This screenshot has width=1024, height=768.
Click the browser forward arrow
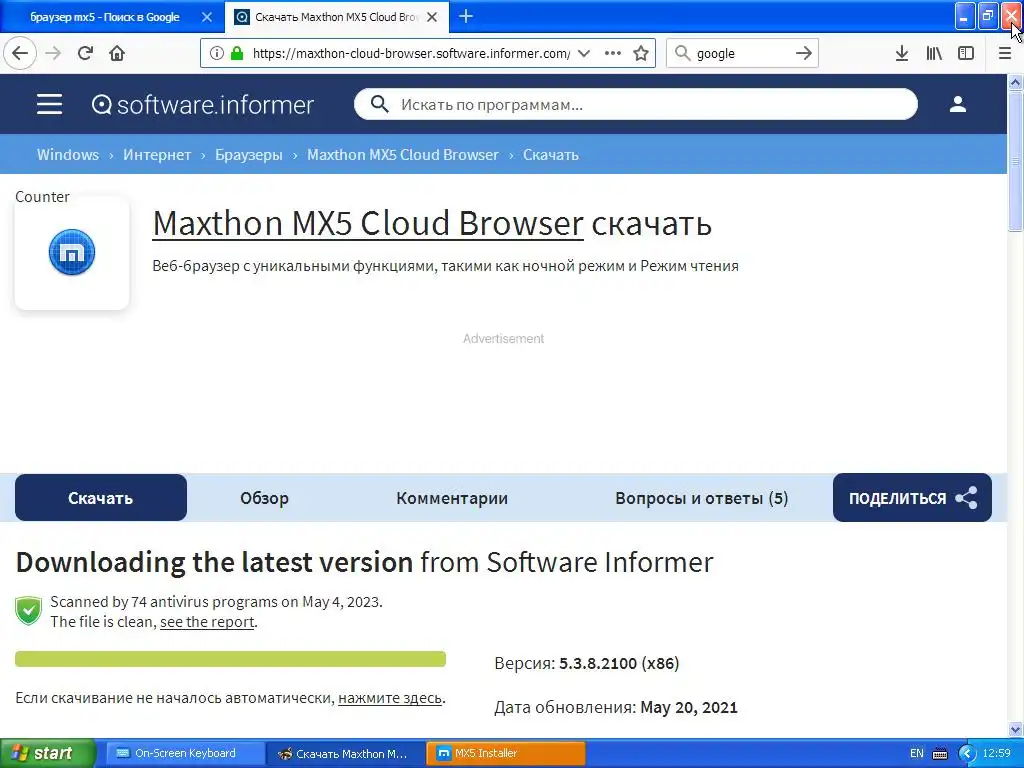54,53
